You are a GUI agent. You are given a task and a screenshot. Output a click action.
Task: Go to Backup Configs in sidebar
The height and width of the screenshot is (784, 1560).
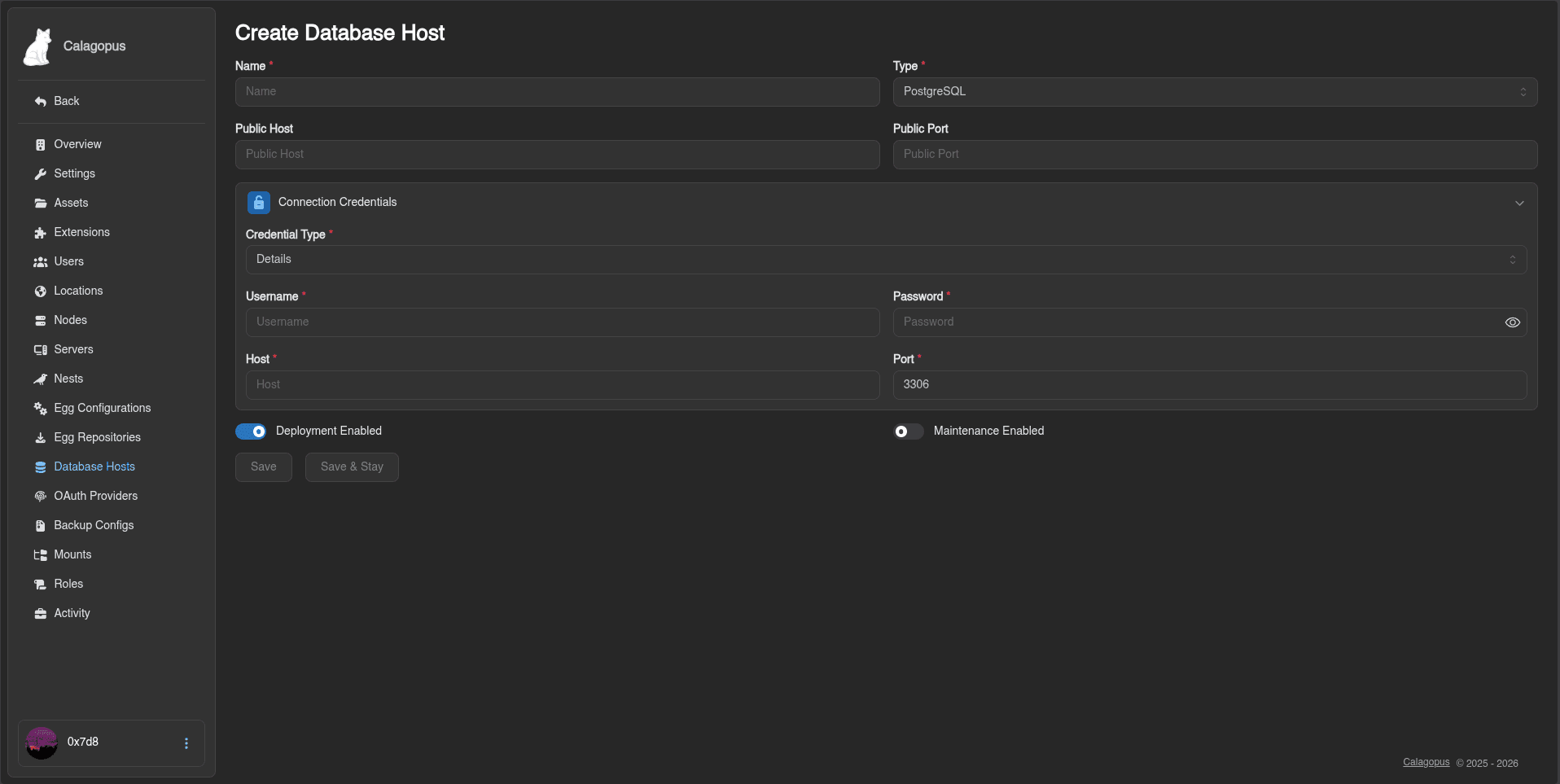pos(94,526)
